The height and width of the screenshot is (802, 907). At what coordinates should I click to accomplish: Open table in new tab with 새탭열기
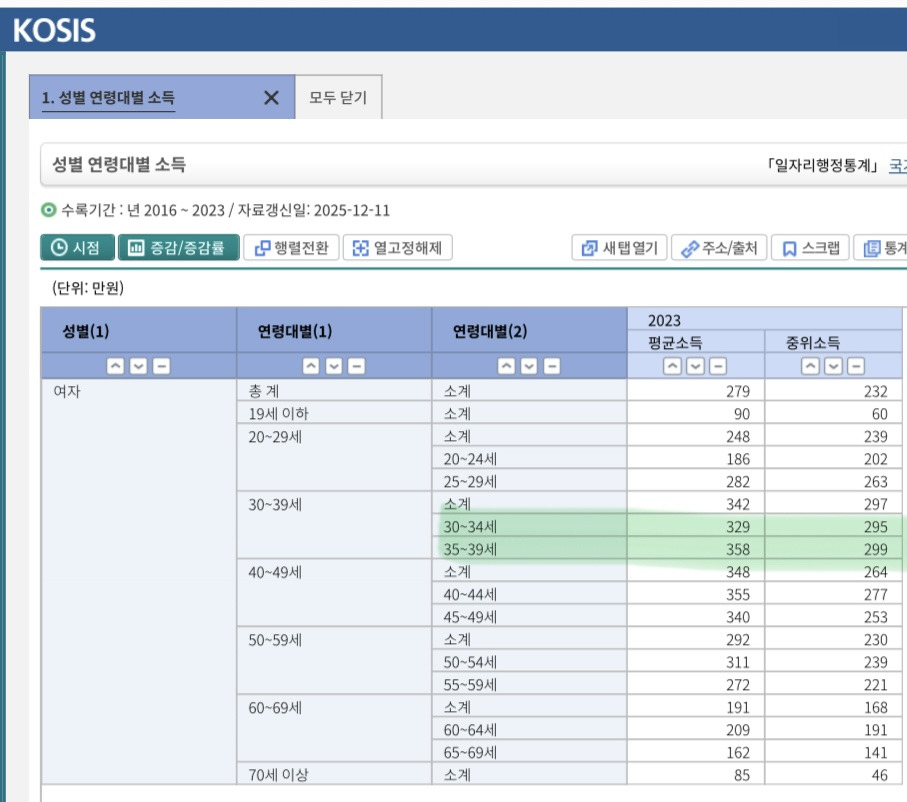point(620,248)
